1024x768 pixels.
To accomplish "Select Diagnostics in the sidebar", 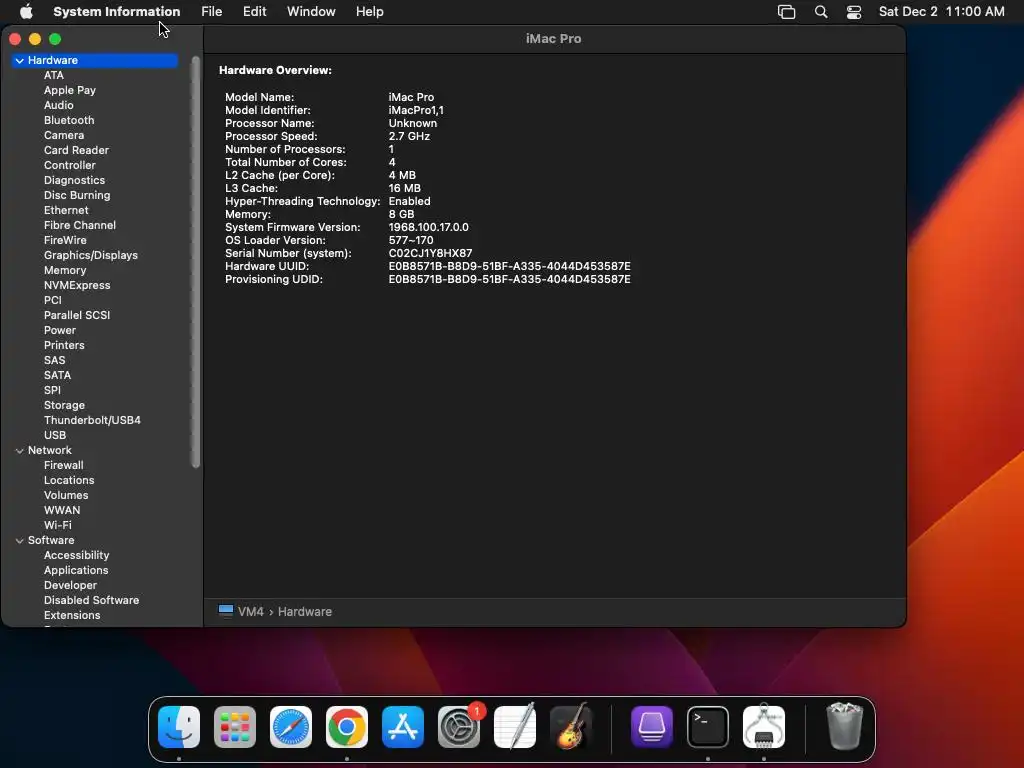I will click(74, 180).
